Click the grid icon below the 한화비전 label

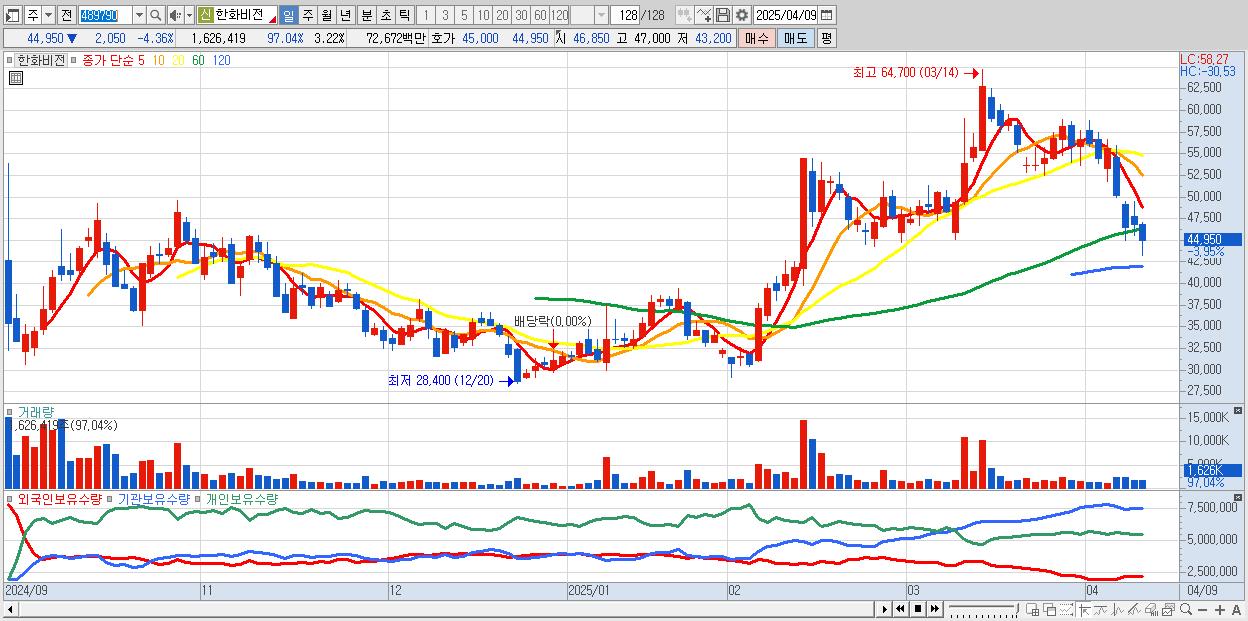(x=15, y=78)
